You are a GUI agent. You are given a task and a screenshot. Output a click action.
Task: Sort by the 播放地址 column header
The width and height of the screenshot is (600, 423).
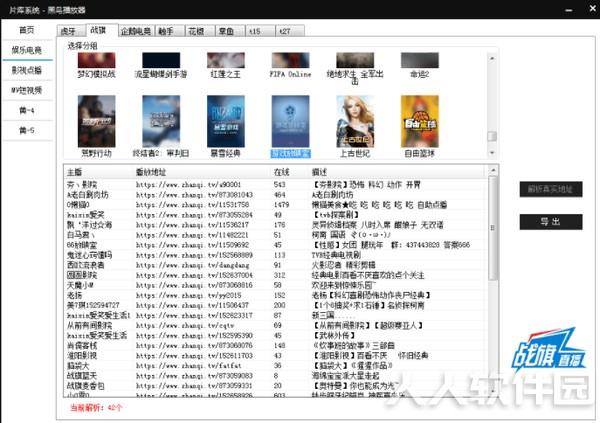pyautogui.click(x=202, y=172)
